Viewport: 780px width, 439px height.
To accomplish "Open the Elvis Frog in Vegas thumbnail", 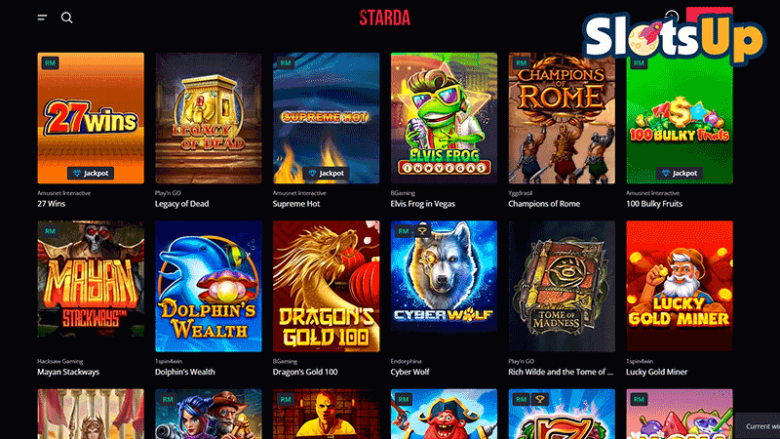I will (444, 118).
